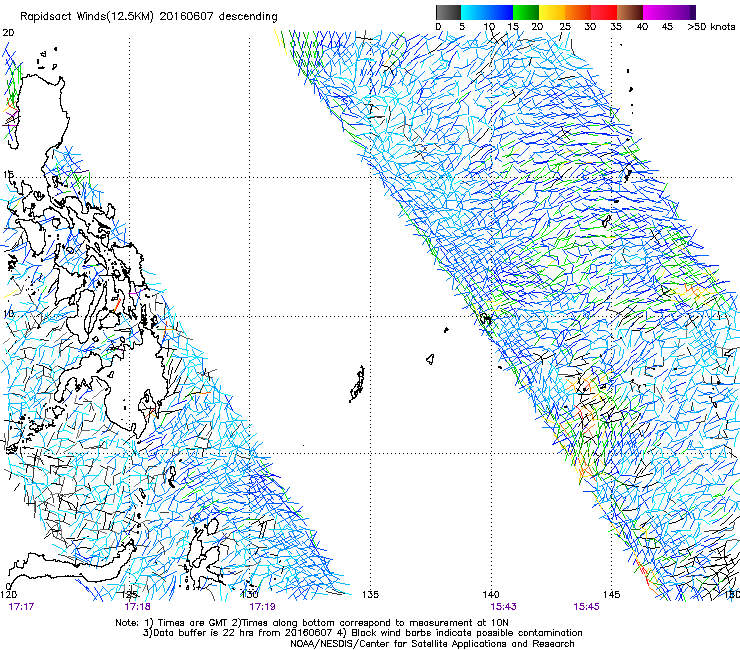Click the purple pass time '17:19'
This screenshot has height=650, width=740.
[x=262, y=606]
